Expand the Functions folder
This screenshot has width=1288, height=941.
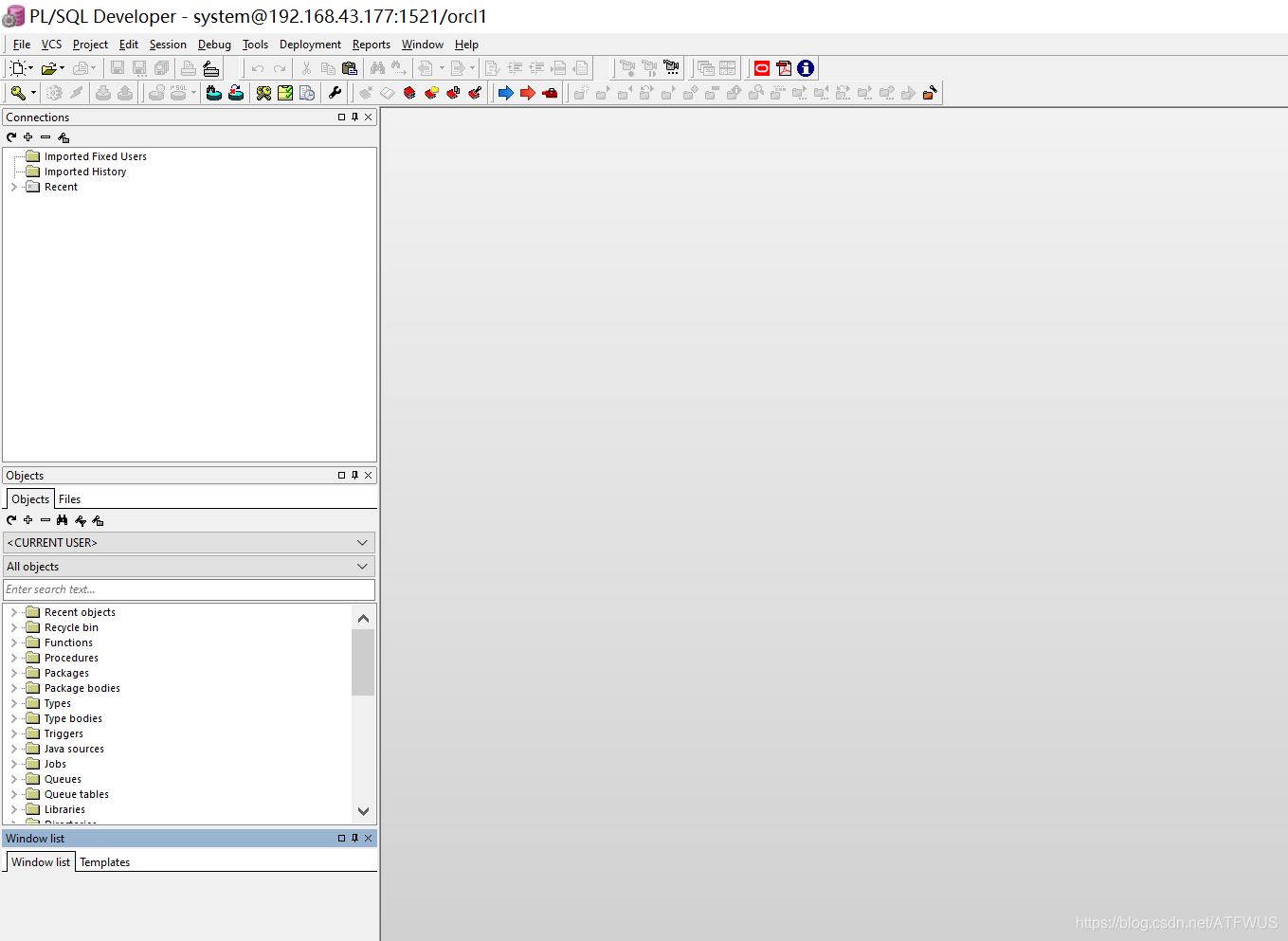point(13,643)
